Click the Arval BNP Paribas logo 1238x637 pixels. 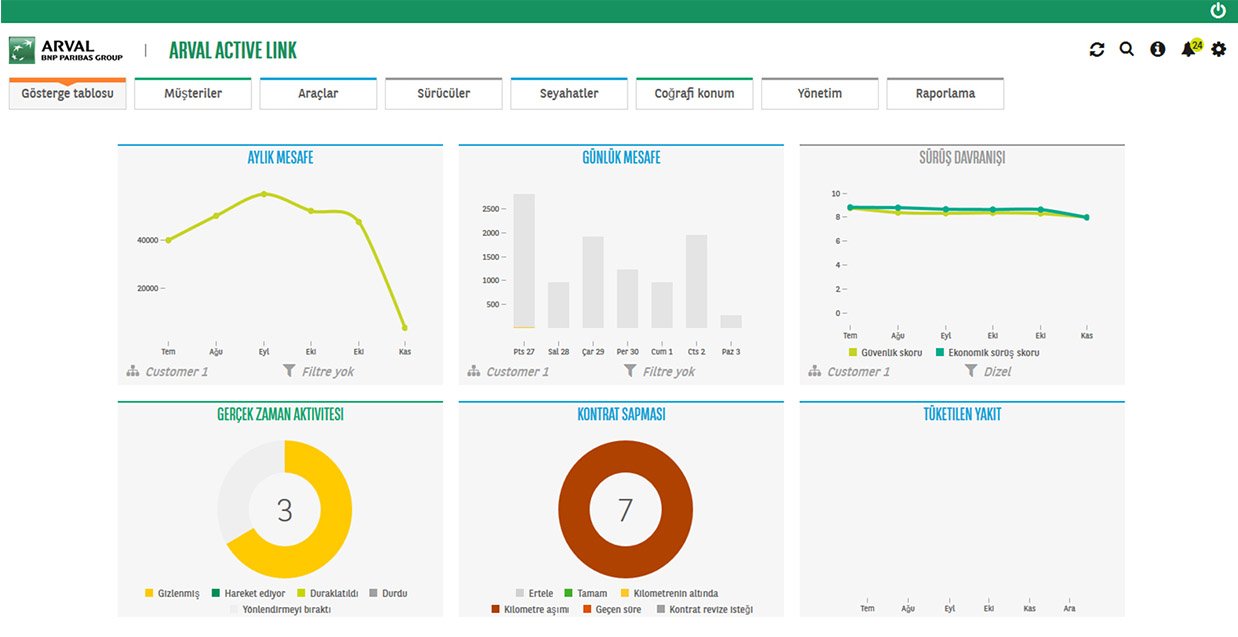click(66, 50)
